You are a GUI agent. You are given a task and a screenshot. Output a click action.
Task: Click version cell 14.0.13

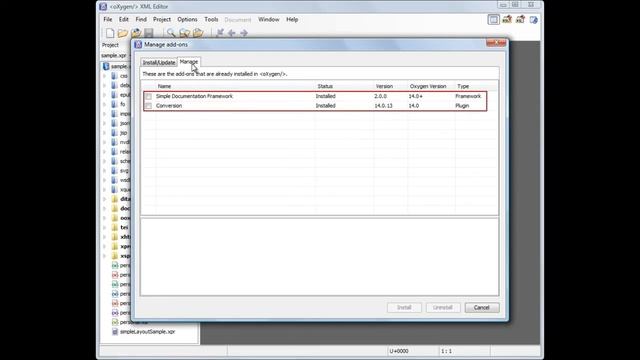click(383, 106)
